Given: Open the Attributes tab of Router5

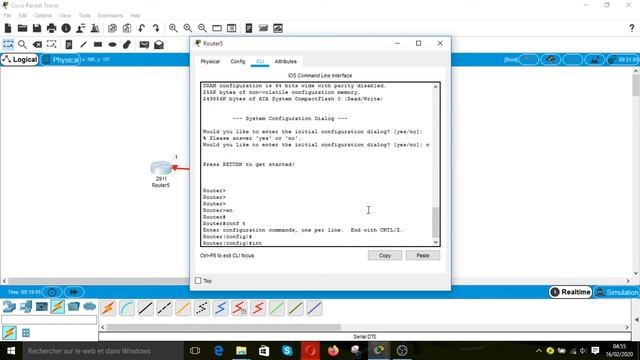Looking at the screenshot, I should [286, 62].
